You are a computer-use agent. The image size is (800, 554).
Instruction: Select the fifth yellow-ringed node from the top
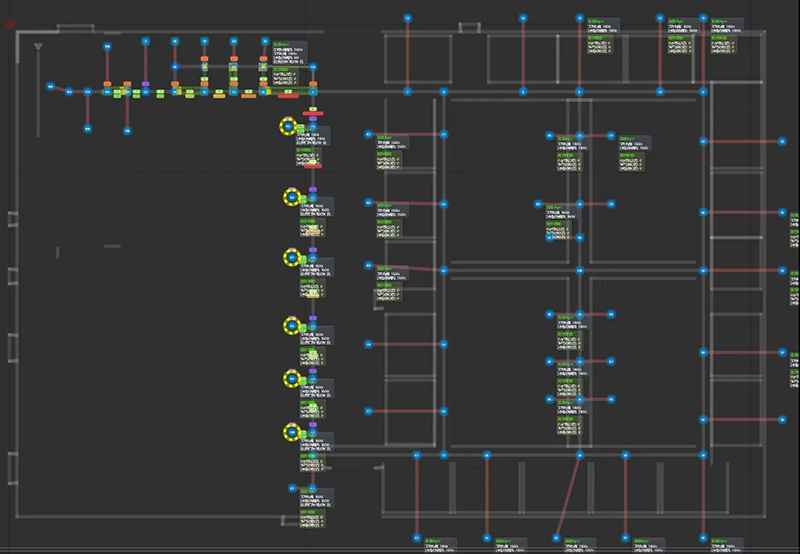(x=292, y=379)
